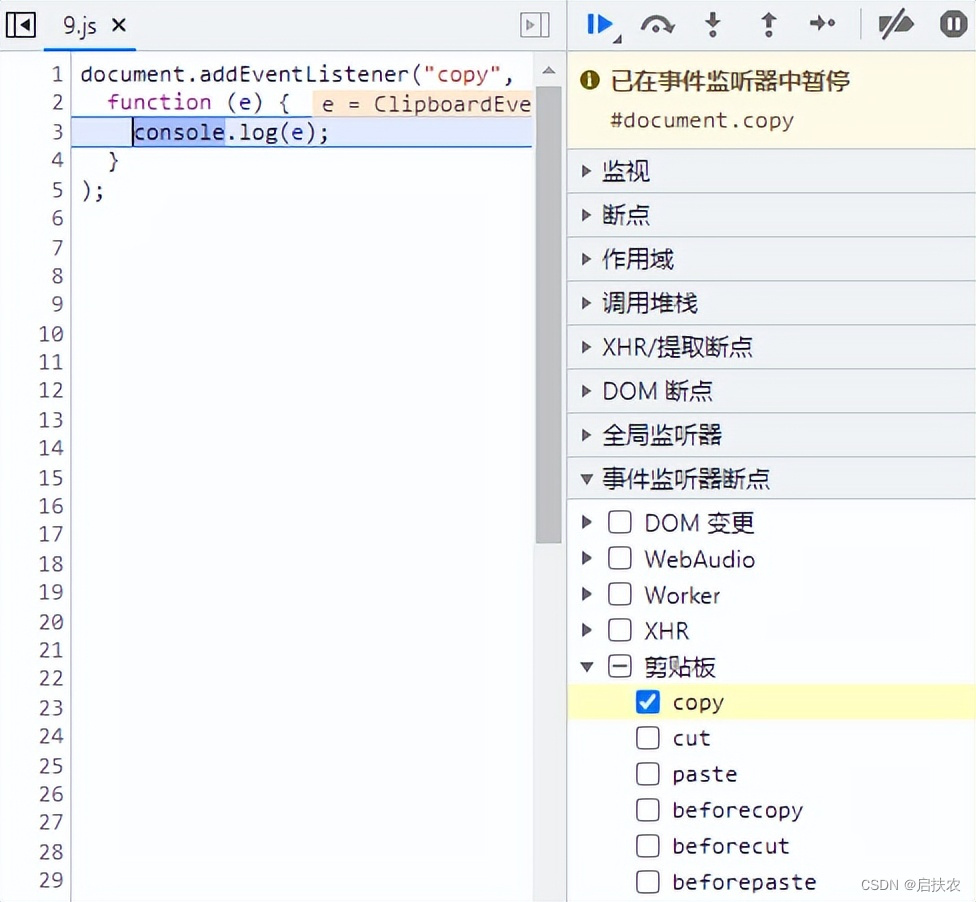Toggle pause on exceptions
976x902 pixels.
(x=953, y=25)
